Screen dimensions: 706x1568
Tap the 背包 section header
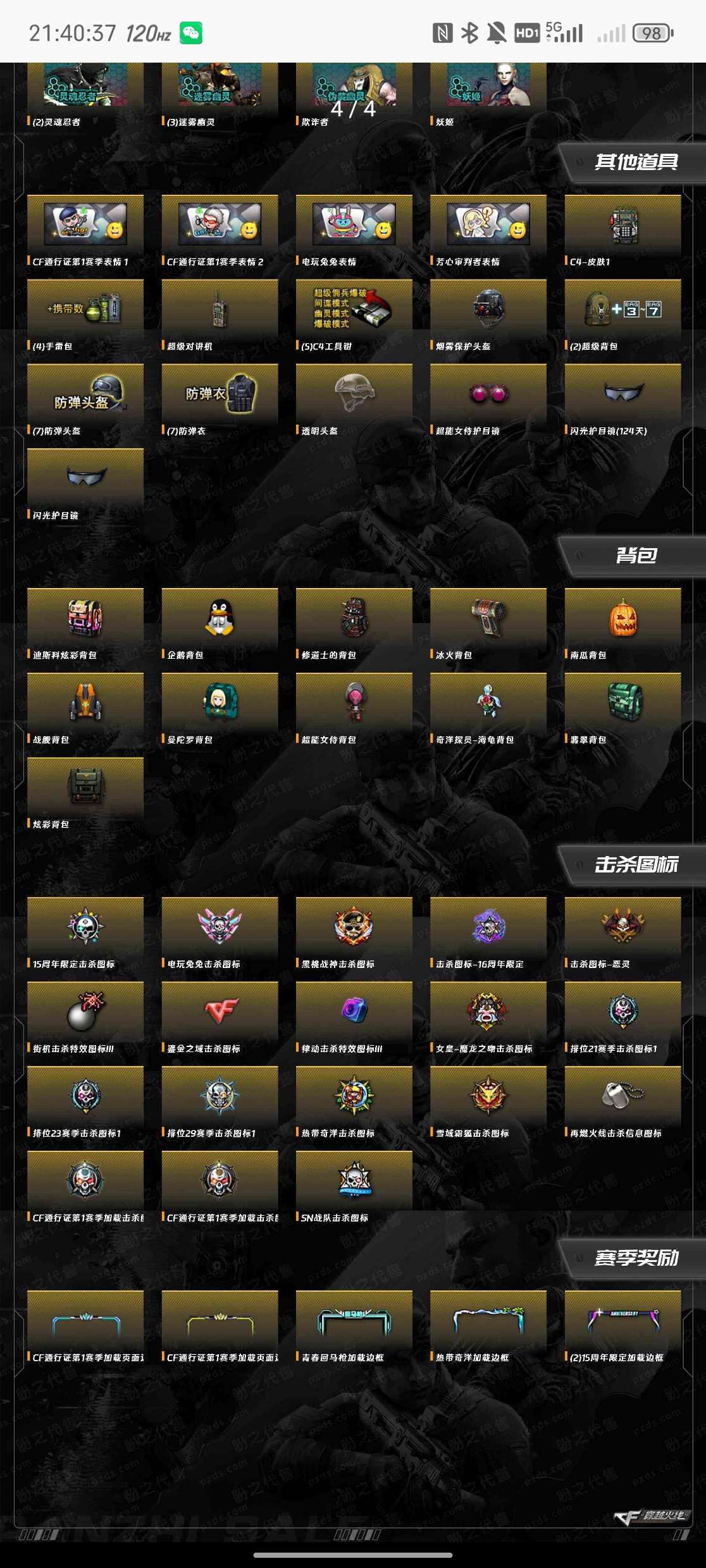(x=636, y=555)
